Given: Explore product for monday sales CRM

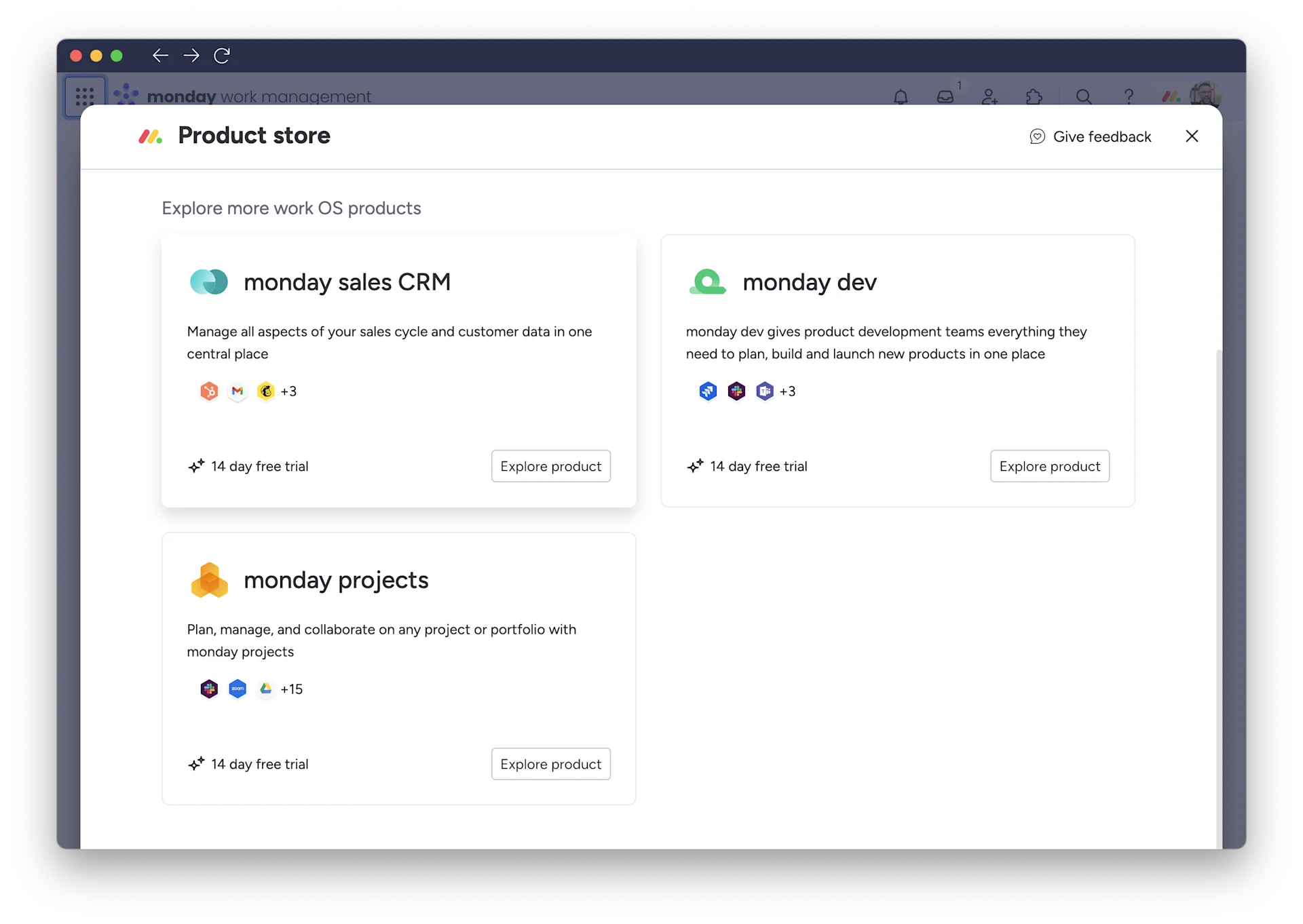Looking at the screenshot, I should point(550,466).
